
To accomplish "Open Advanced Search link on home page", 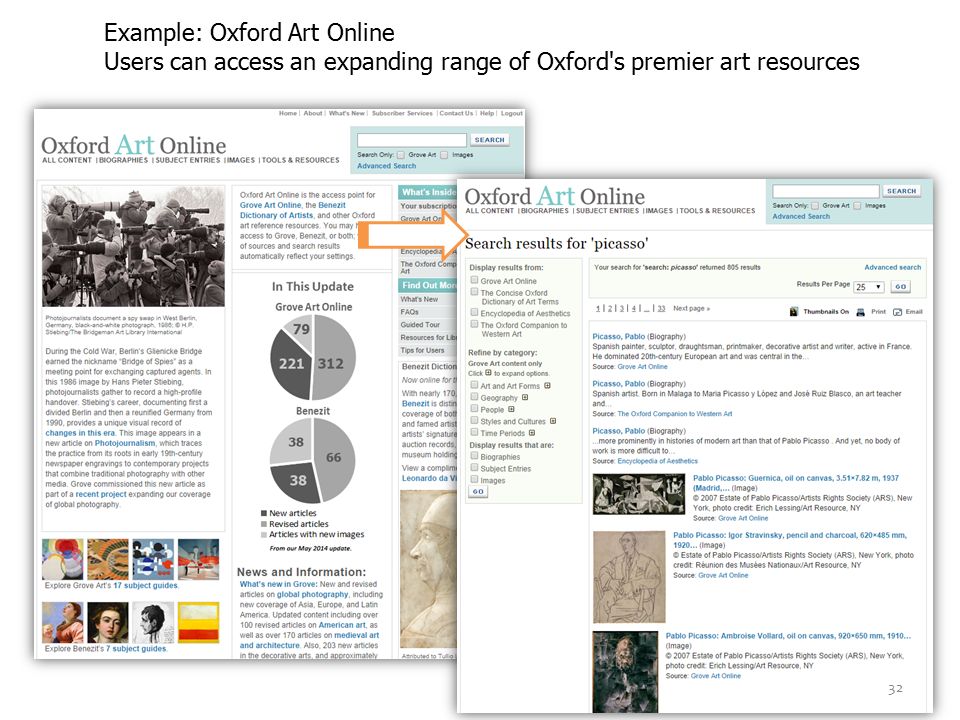I will [386, 166].
